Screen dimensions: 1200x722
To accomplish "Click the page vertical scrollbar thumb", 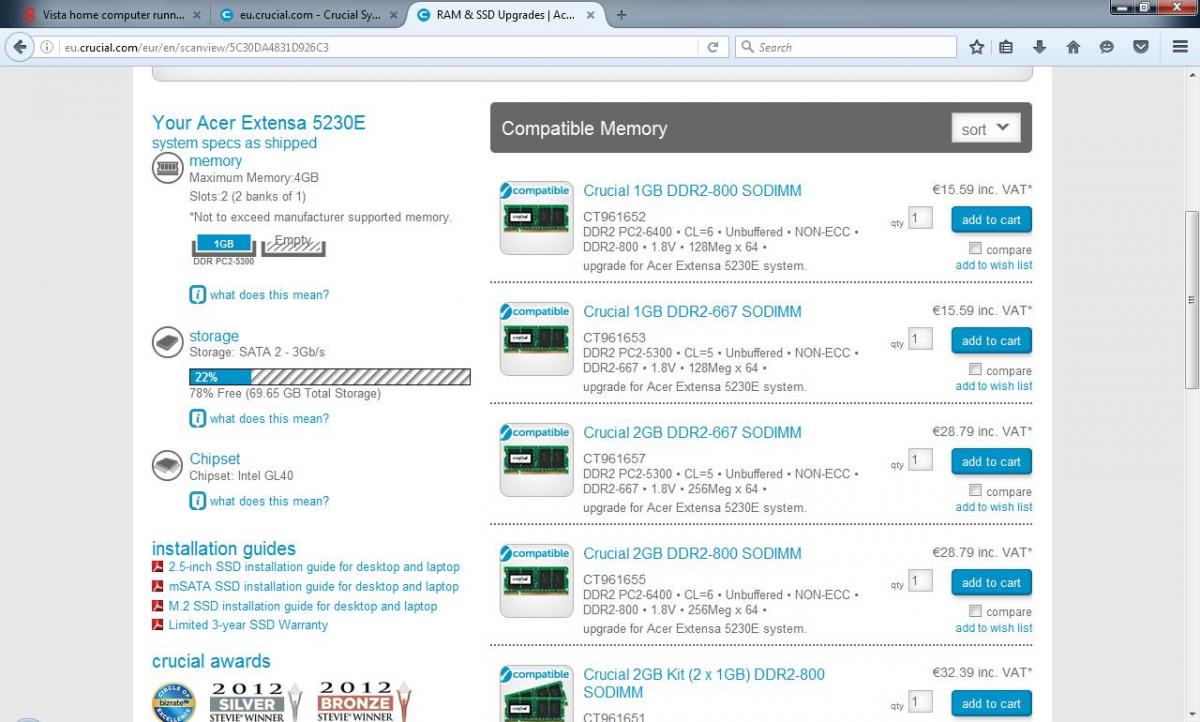I will [1191, 300].
